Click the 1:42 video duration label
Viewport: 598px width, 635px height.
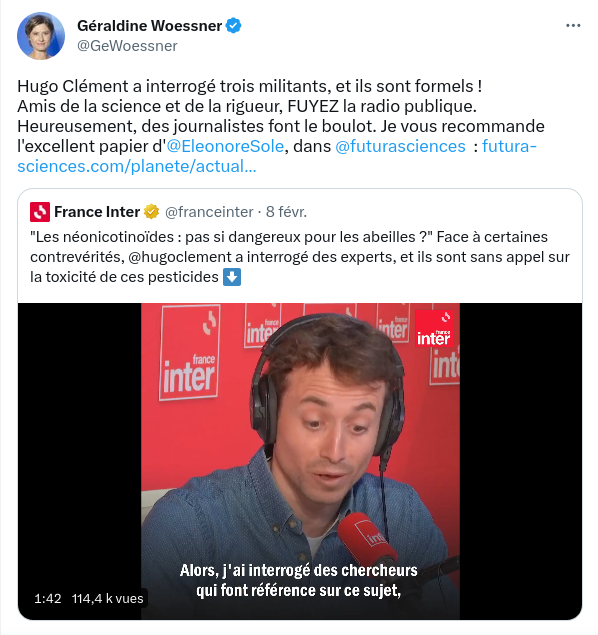(x=48, y=599)
